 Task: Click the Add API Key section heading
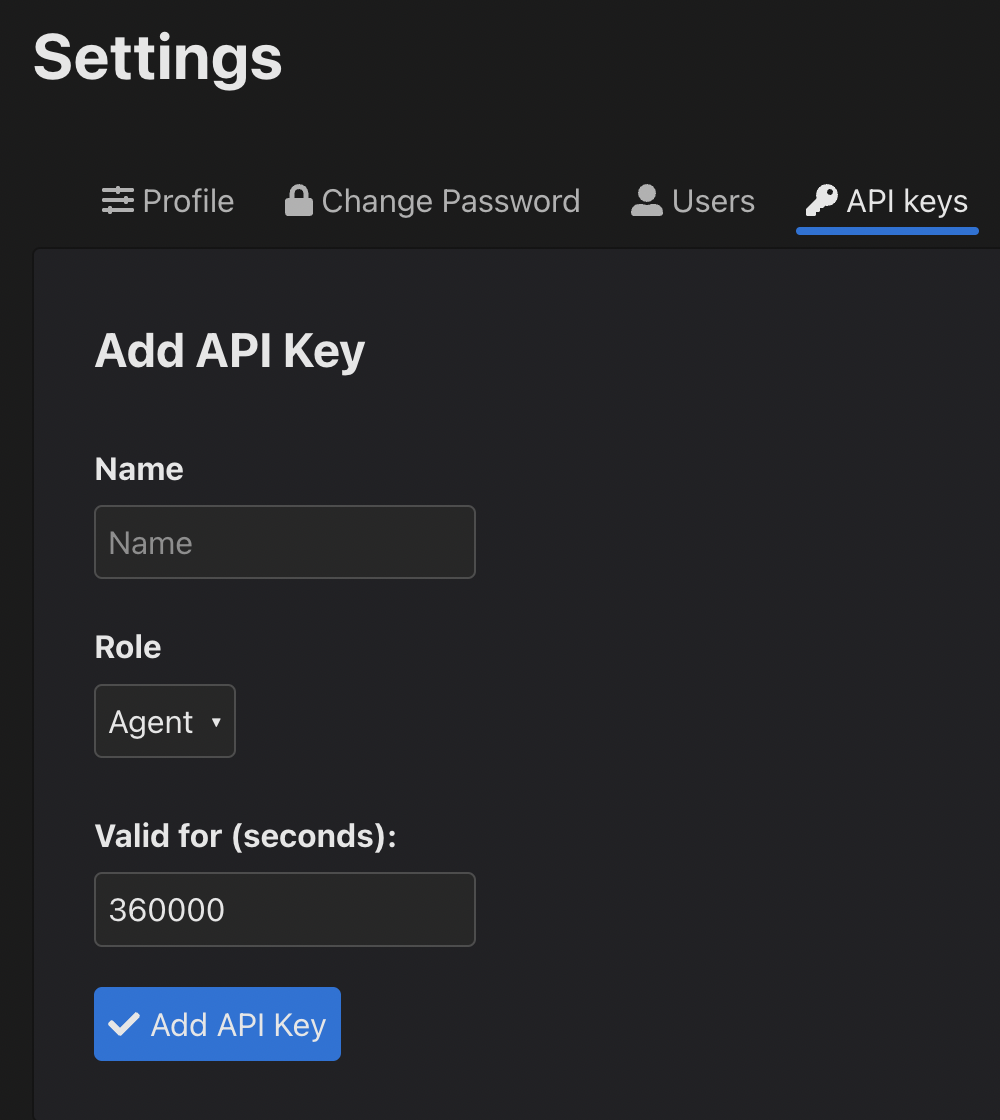[x=229, y=351]
